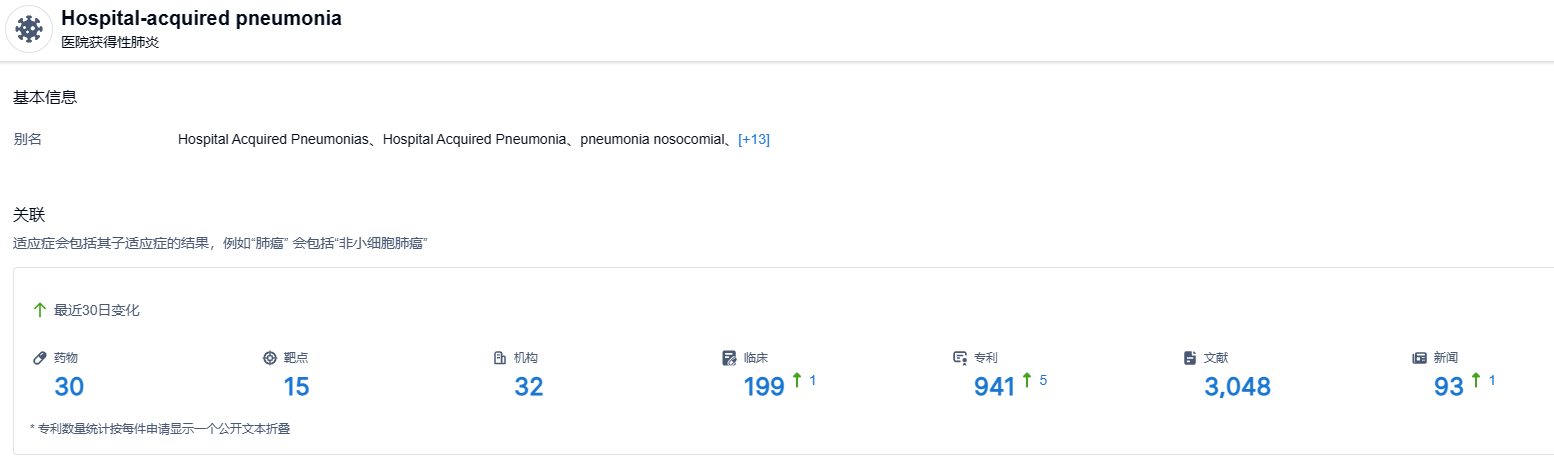
Task: Expand the [+13] additional aliases
Action: [x=754, y=140]
